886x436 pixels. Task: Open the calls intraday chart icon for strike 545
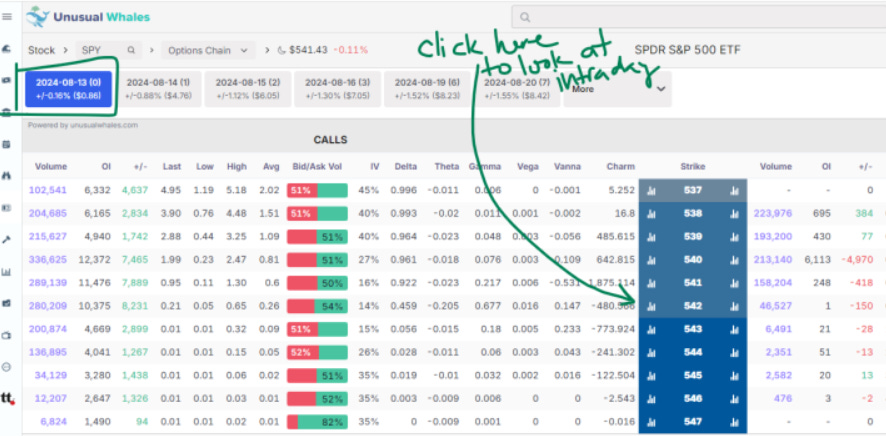[651, 376]
